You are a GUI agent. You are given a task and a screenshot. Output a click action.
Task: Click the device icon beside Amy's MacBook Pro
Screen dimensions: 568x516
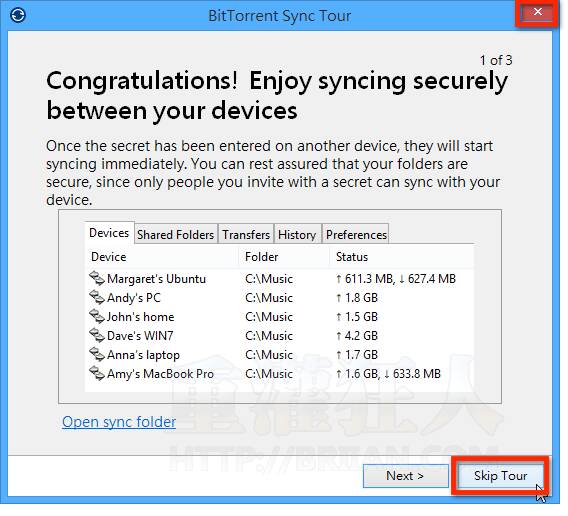97,373
